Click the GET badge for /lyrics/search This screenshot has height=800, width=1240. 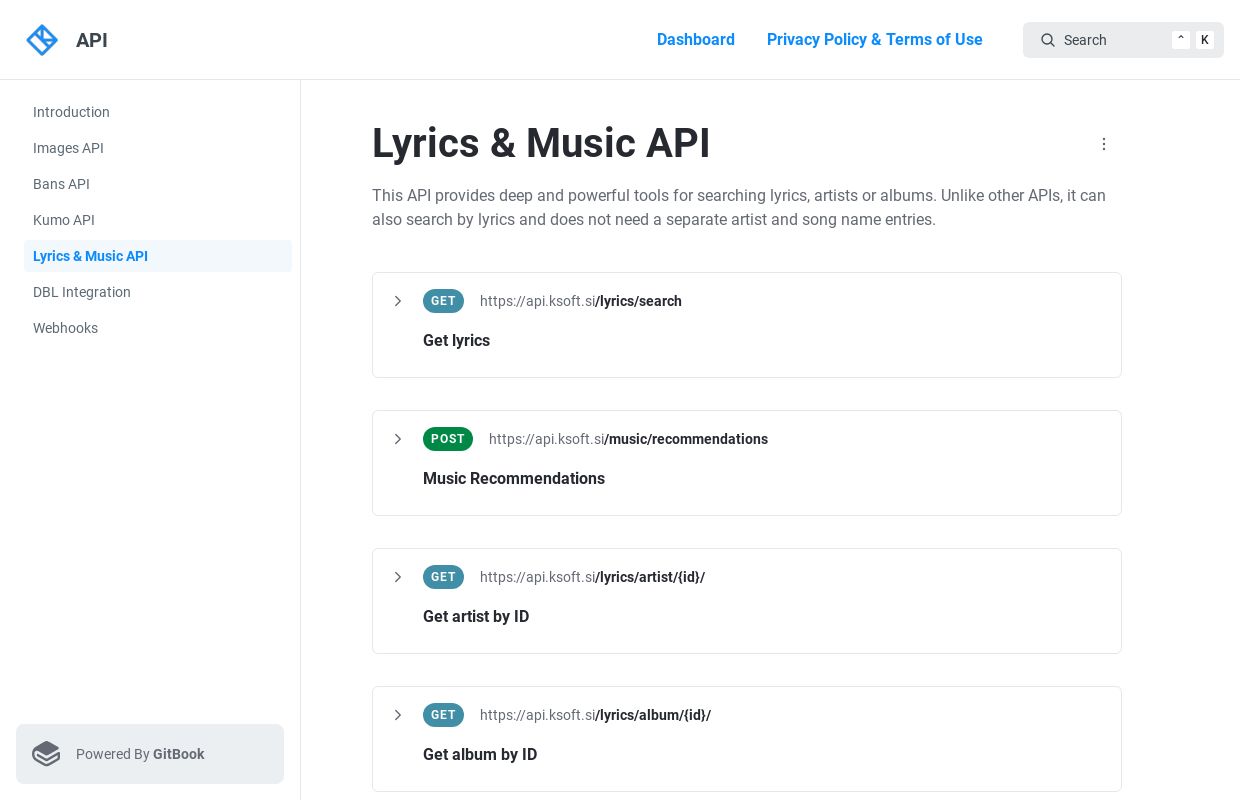coord(443,301)
